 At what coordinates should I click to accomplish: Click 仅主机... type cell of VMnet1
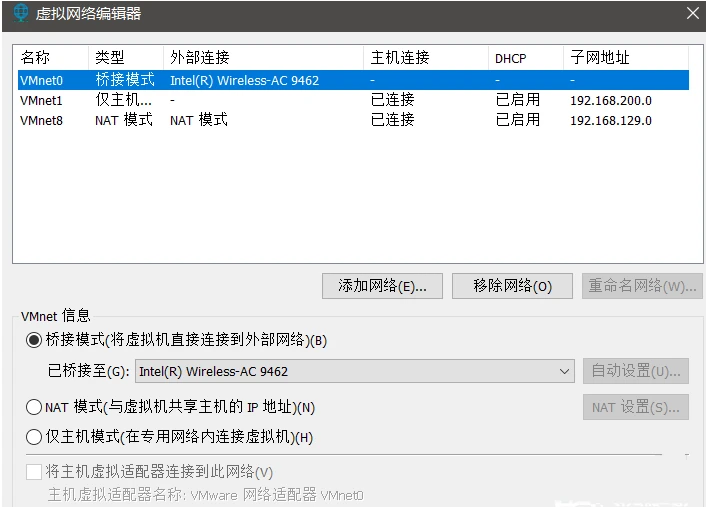[x=124, y=100]
